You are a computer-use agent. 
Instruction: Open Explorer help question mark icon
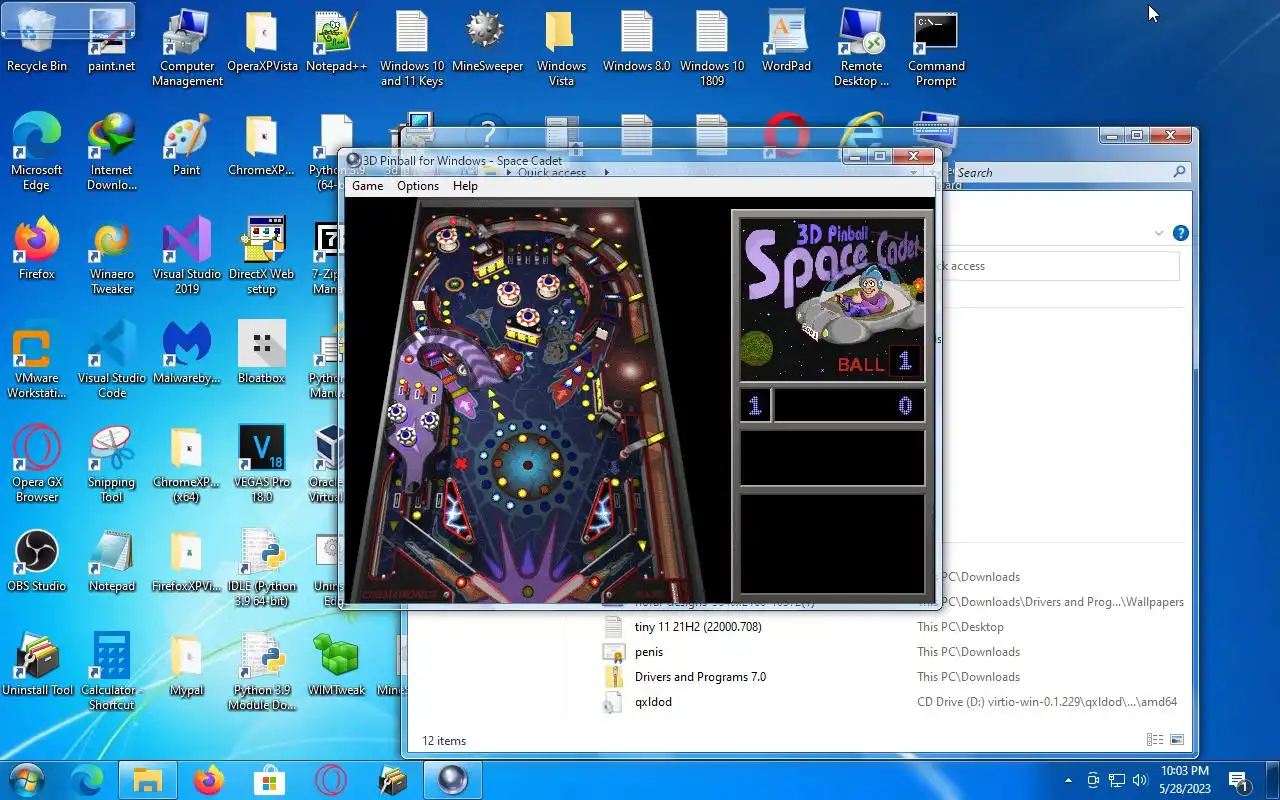pos(1181,233)
